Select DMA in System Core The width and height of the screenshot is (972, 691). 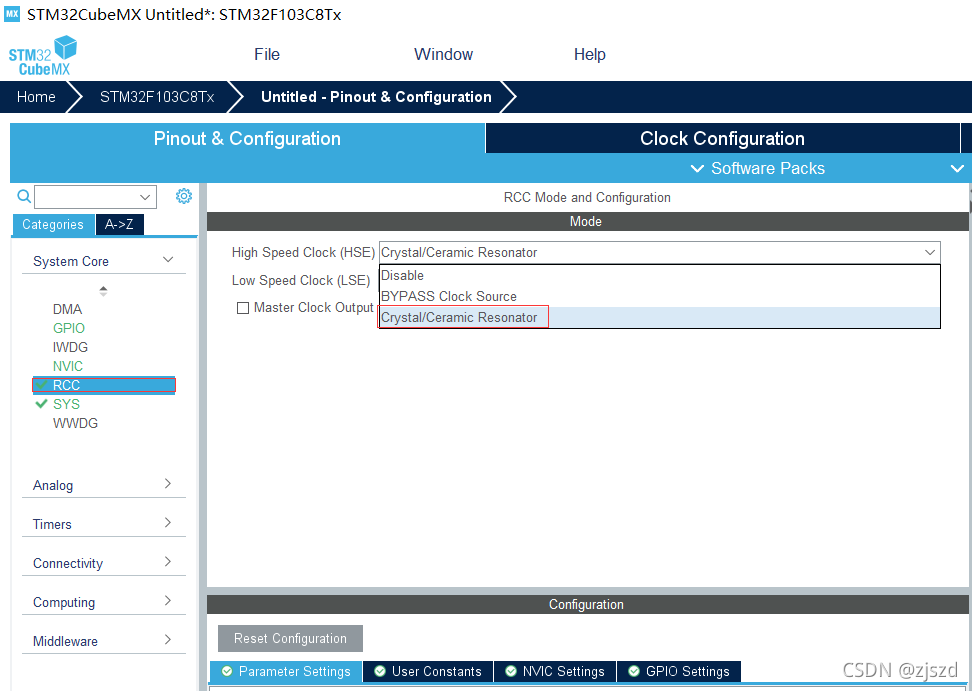[67, 309]
